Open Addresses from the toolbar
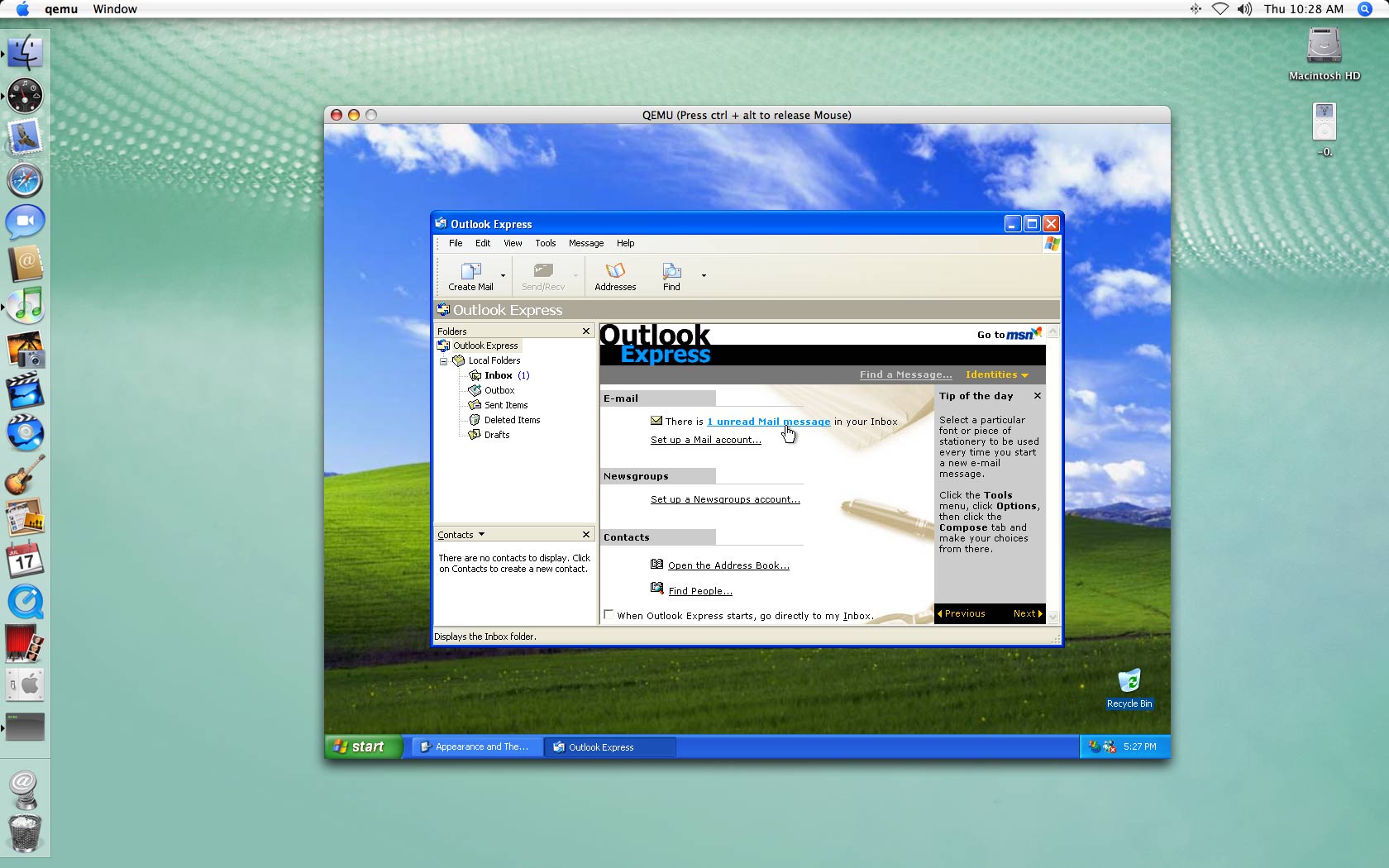Image resolution: width=1389 pixels, height=868 pixels. [x=615, y=272]
